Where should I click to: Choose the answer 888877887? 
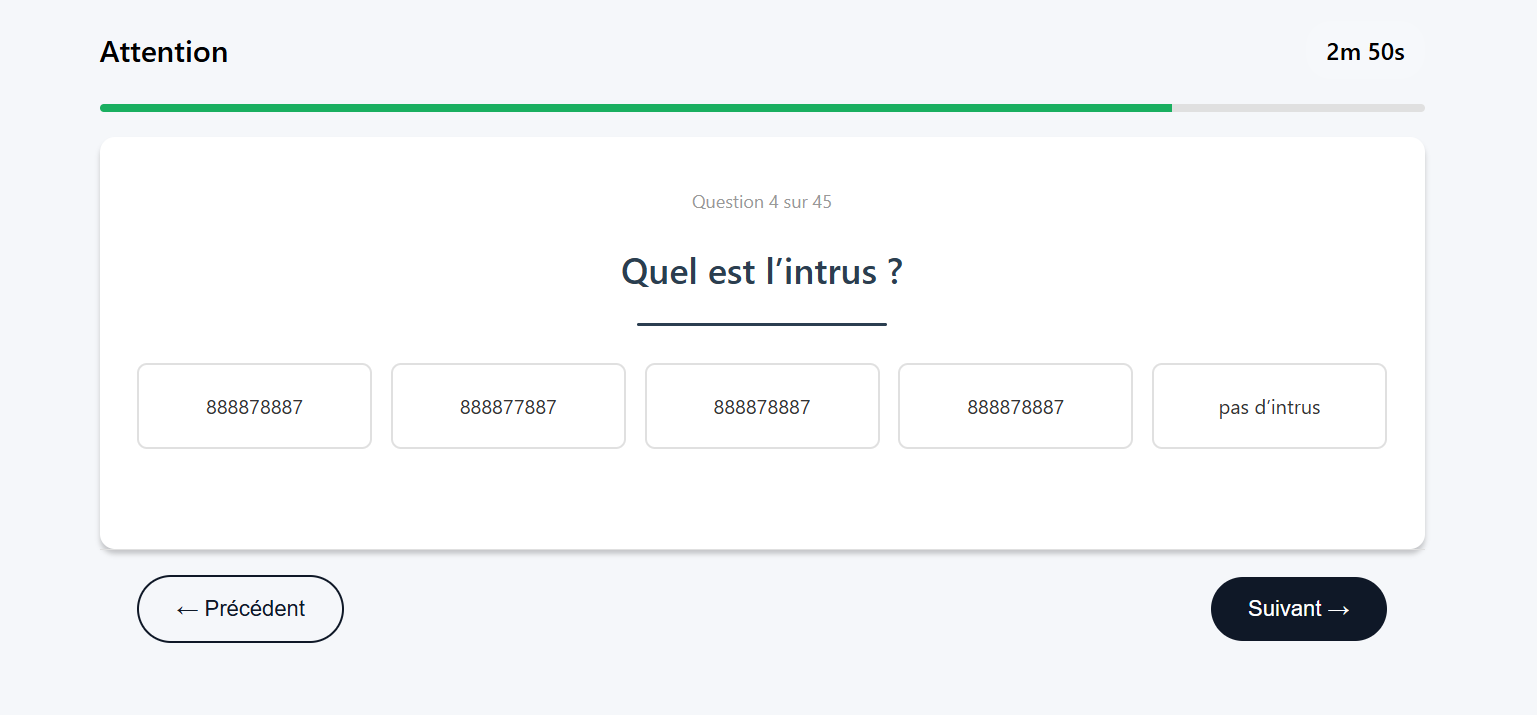[508, 406]
